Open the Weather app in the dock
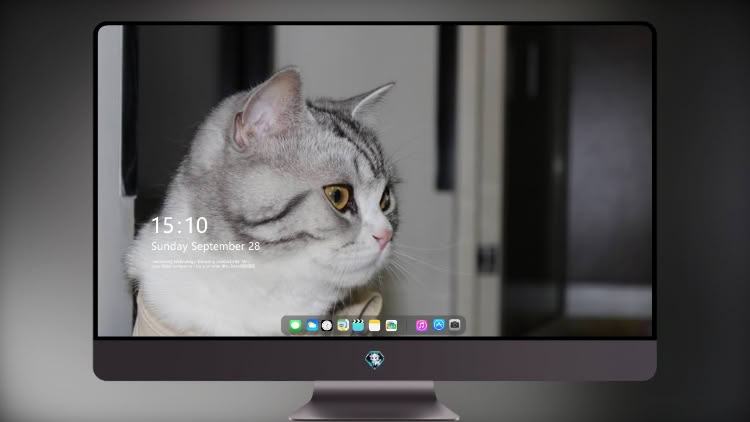750x422 pixels. point(311,326)
